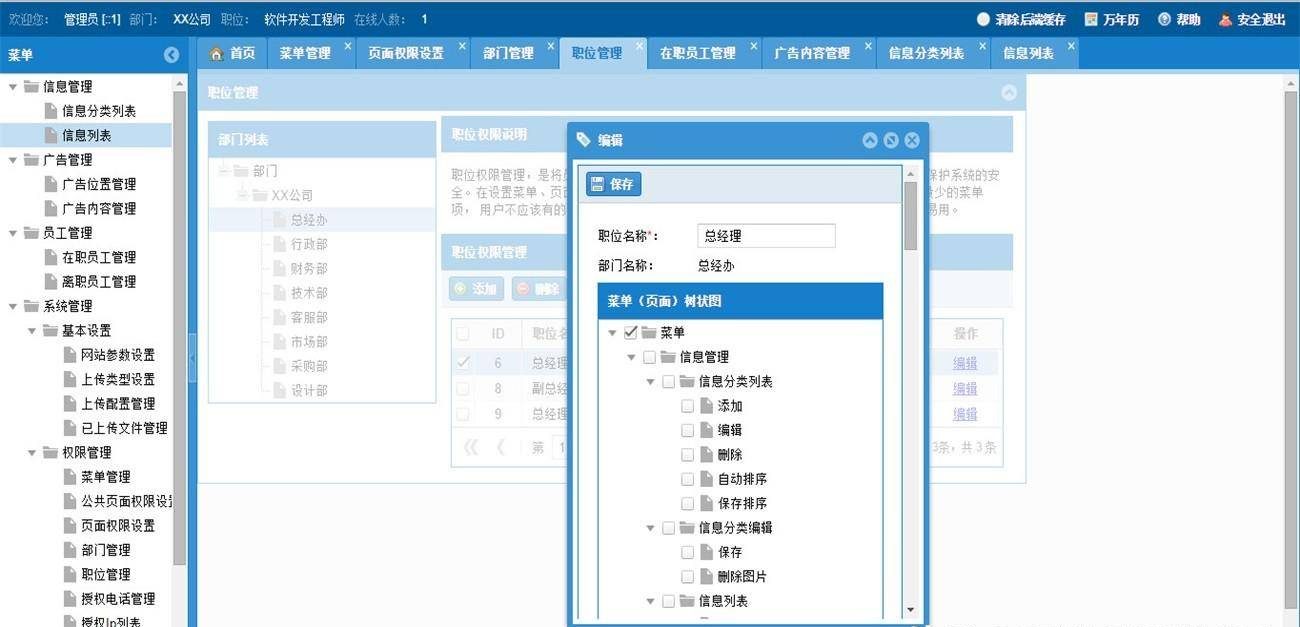Switch to the 首页 tab

tap(232, 53)
